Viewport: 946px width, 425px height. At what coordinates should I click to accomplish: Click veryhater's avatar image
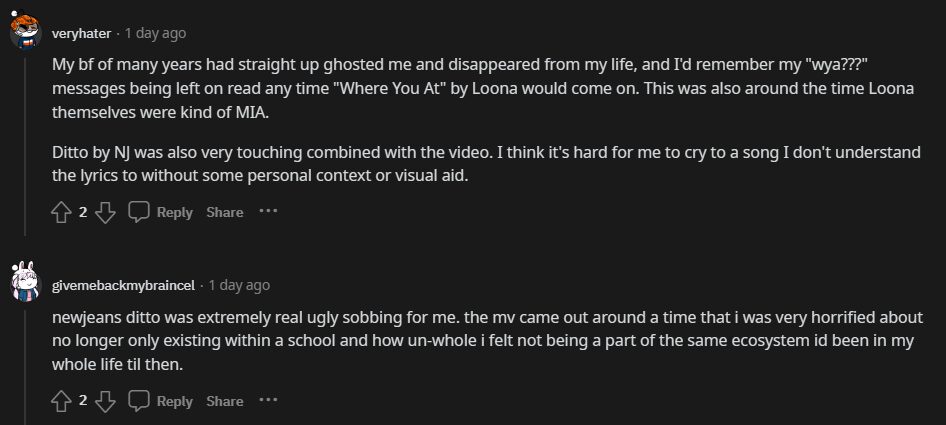click(25, 33)
